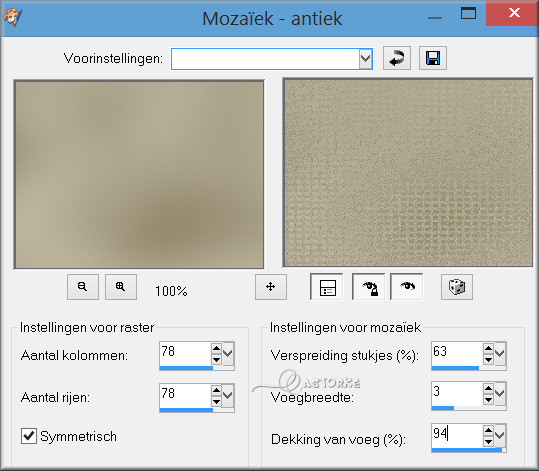This screenshot has height=471, width=539.
Task: Click the proof eye icon
Action: 407,287
